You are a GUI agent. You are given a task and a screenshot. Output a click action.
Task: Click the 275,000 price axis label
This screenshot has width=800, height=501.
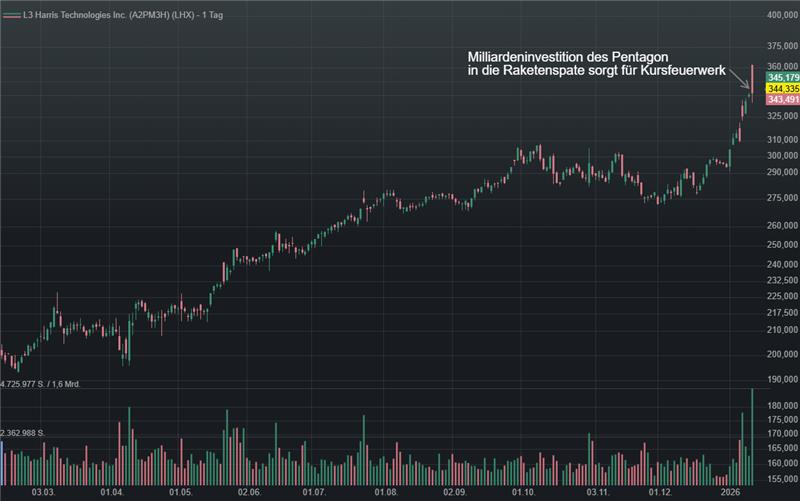click(x=783, y=198)
